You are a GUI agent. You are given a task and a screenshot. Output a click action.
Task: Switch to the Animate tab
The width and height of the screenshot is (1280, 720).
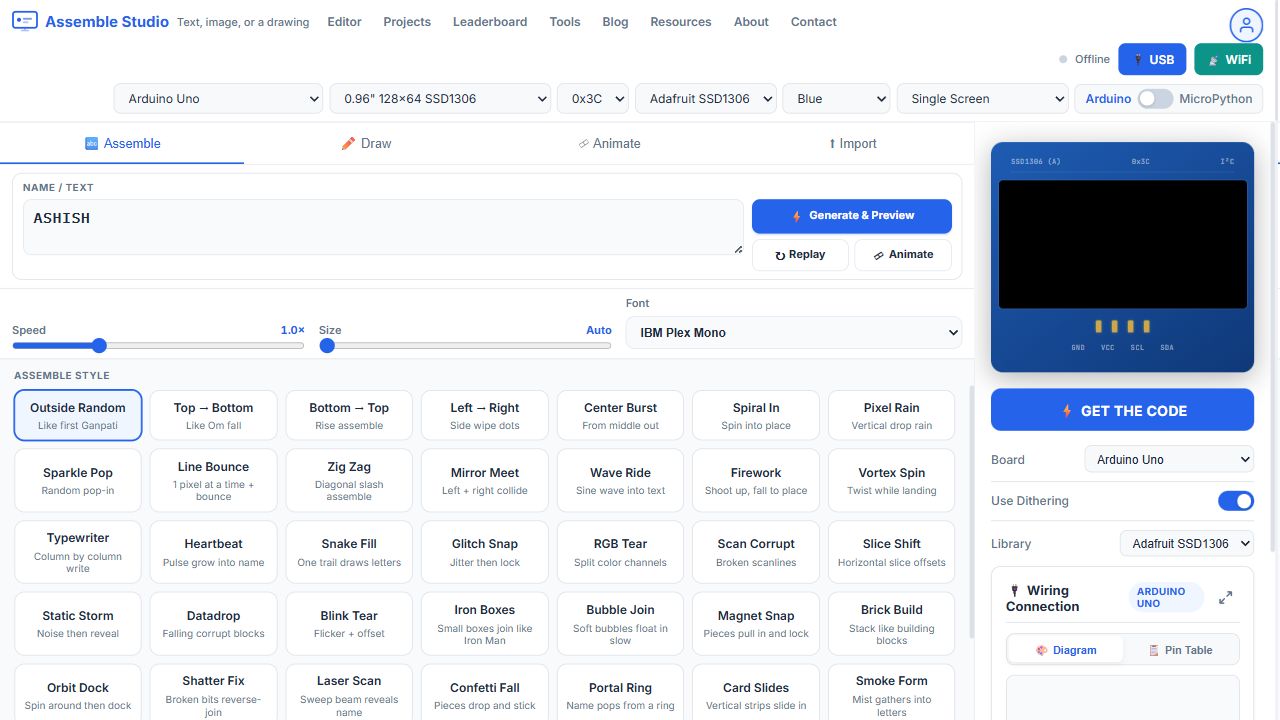point(609,143)
